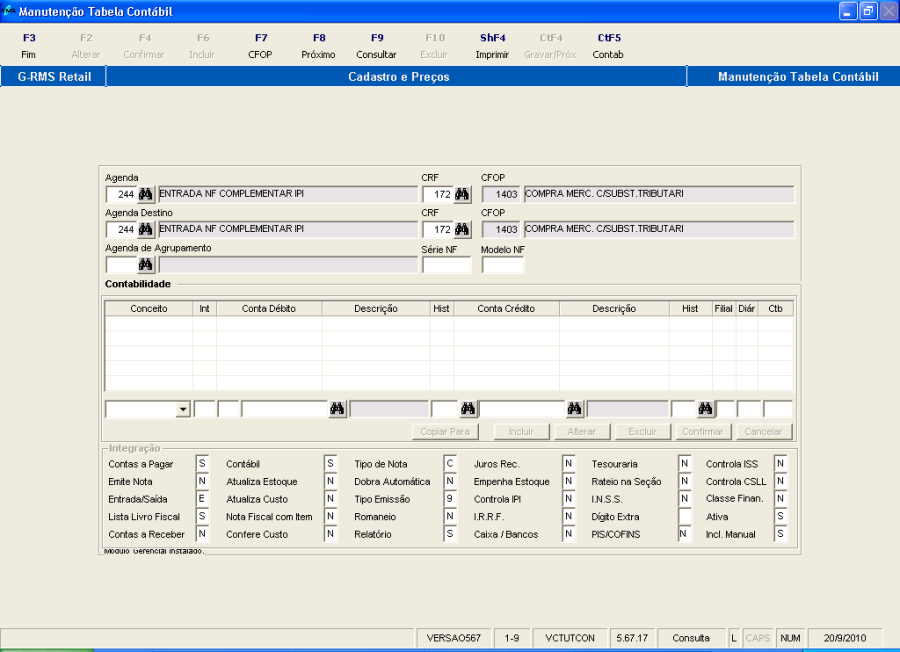
Task: Click the Modelo NF input field
Action: (502, 265)
